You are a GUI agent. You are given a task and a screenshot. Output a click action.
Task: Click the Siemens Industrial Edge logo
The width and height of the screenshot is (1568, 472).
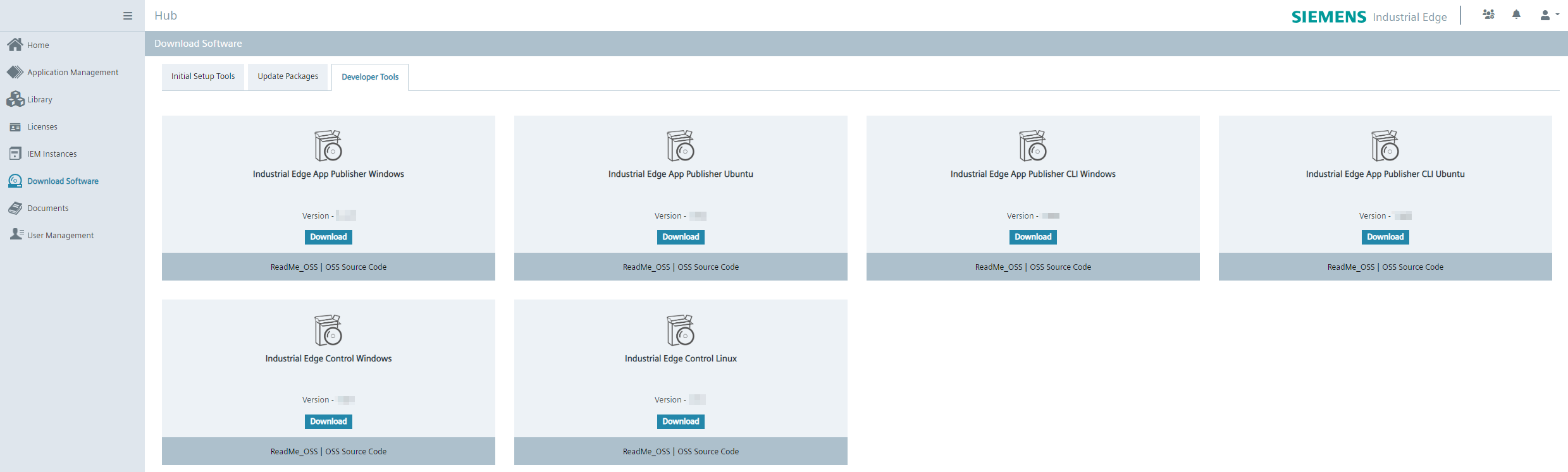(1369, 16)
